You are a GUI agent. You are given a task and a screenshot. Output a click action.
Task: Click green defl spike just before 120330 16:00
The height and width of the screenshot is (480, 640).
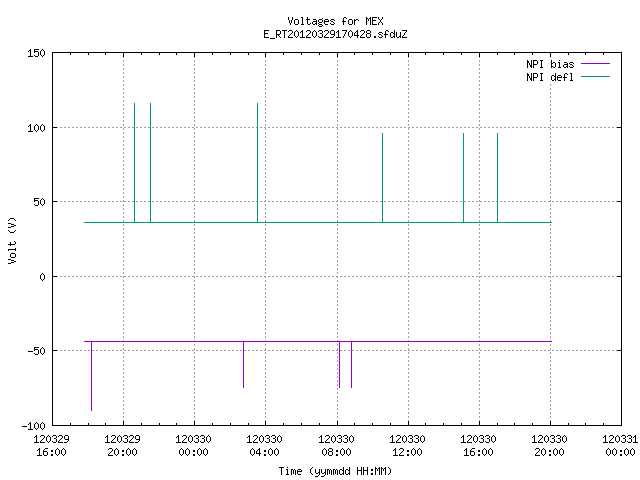tap(464, 178)
